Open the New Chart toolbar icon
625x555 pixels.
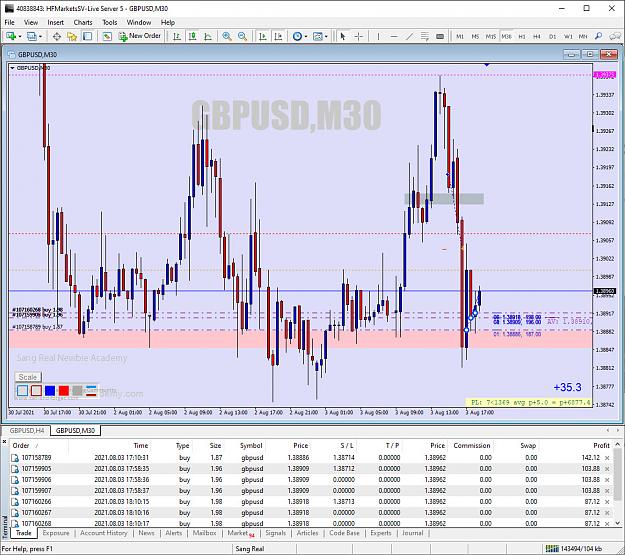pyautogui.click(x=11, y=36)
